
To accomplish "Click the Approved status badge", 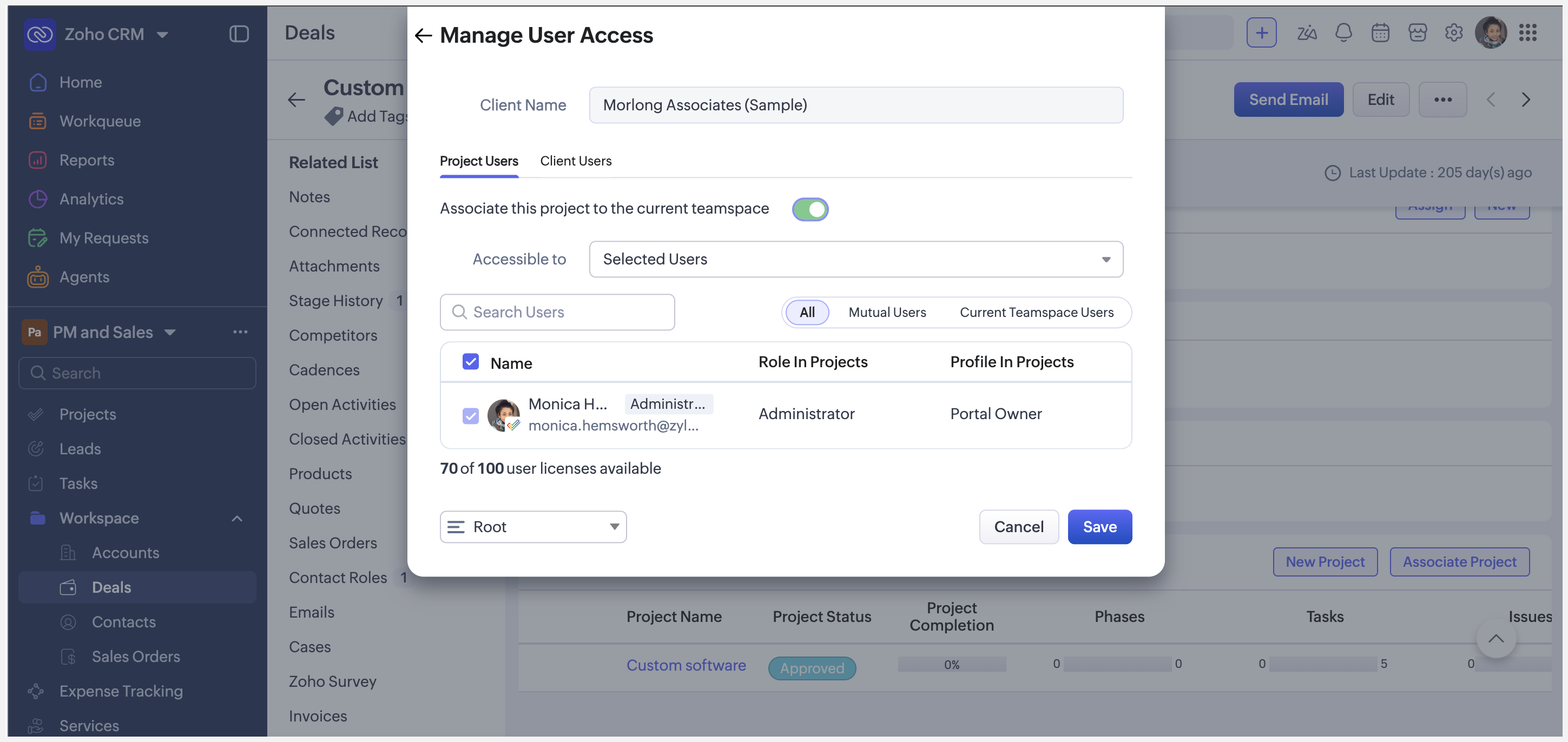I will (812, 668).
